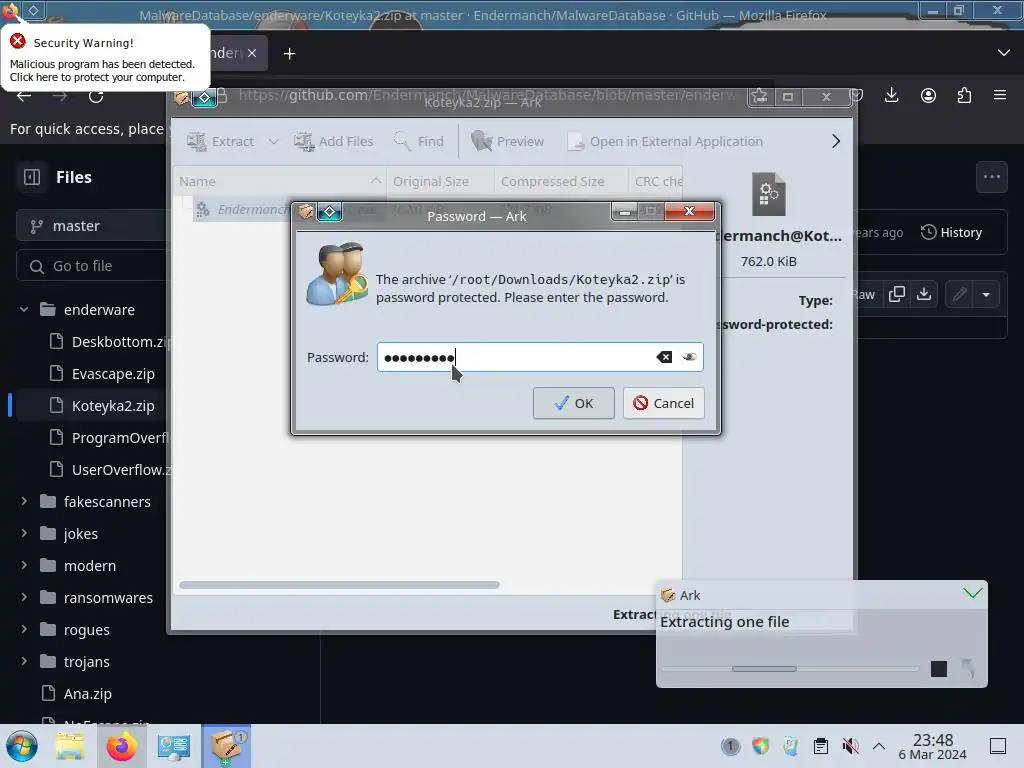The image size is (1024, 768).
Task: Open Firefox account icon
Action: coord(928,95)
